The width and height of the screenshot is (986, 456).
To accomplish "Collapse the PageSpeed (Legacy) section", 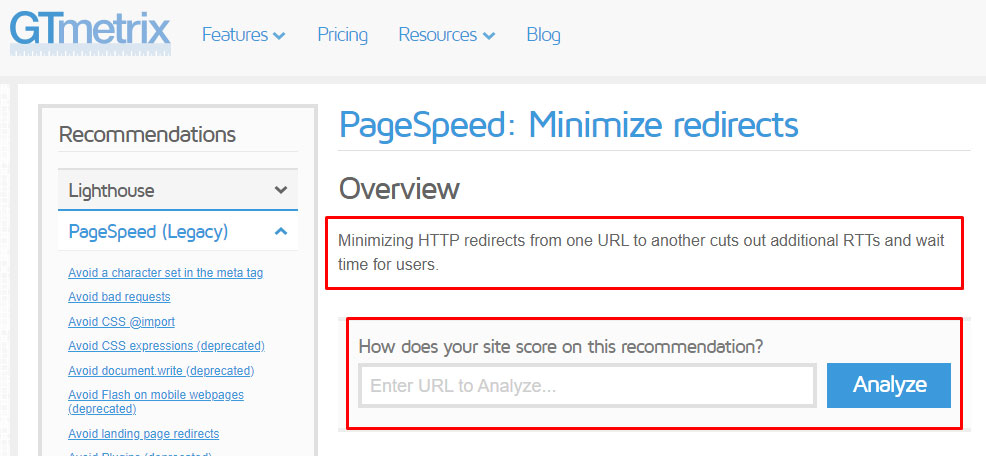I will (178, 232).
